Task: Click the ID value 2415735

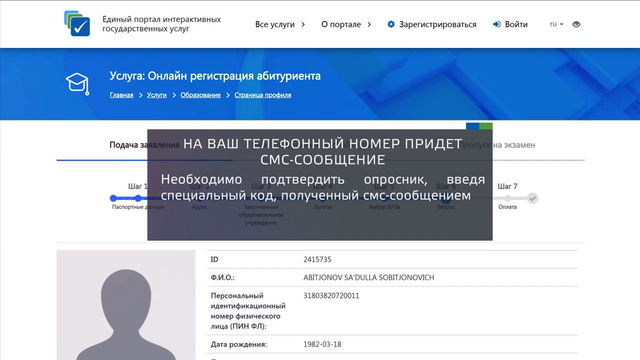Action: click(x=317, y=259)
